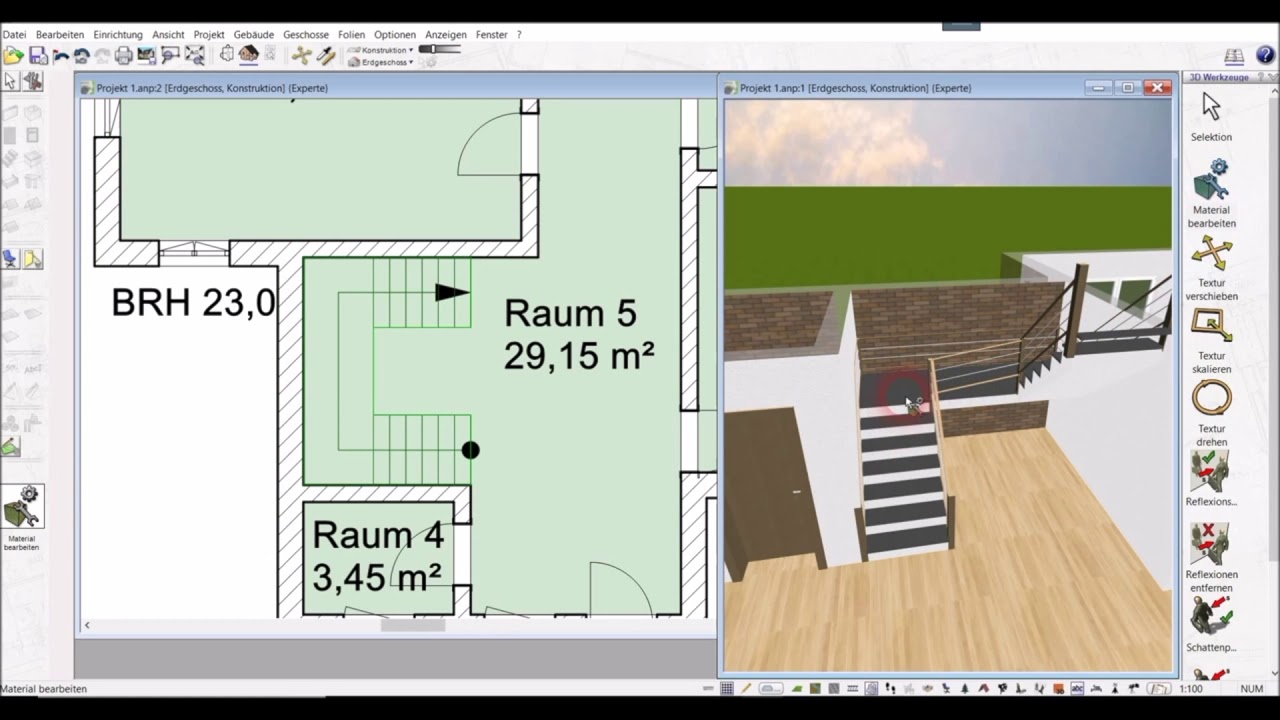The height and width of the screenshot is (720, 1280).
Task: Open the Geschosse menu
Action: [306, 34]
